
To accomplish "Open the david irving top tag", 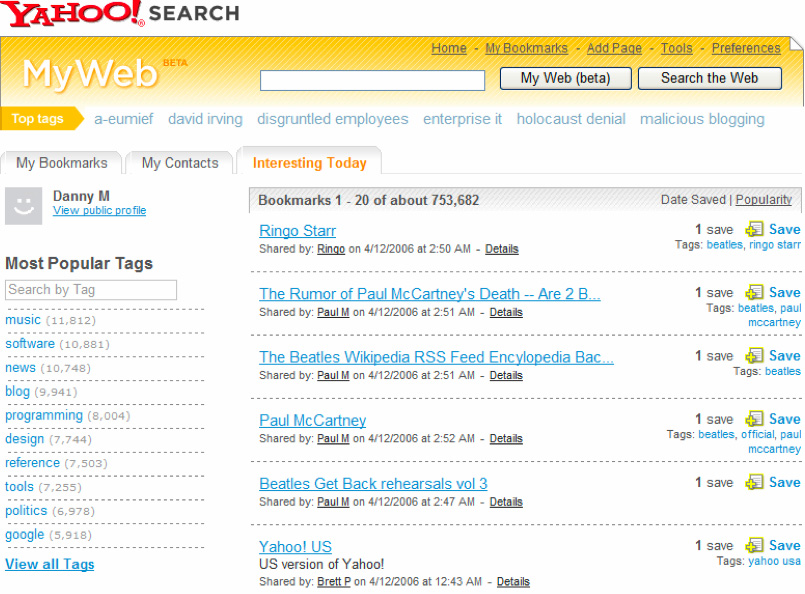I will pyautogui.click(x=205, y=119).
